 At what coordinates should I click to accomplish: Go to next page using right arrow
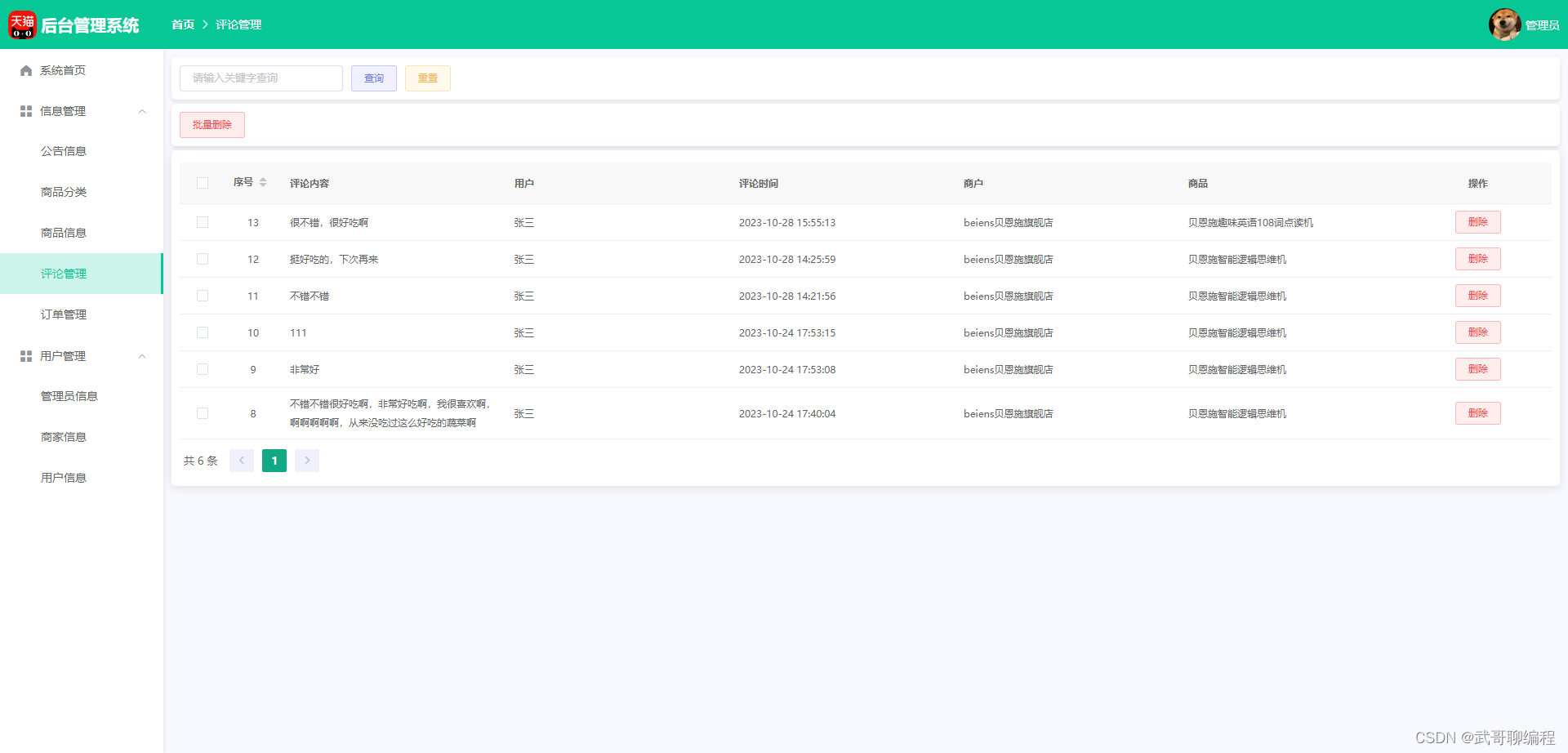pyautogui.click(x=306, y=460)
